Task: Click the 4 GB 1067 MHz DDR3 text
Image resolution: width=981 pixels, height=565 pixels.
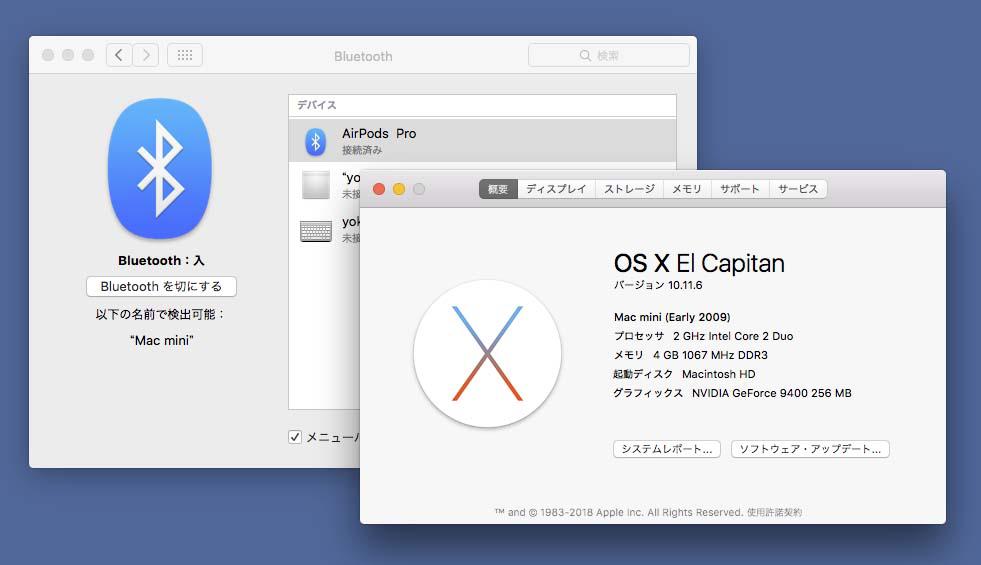Action: click(710, 355)
